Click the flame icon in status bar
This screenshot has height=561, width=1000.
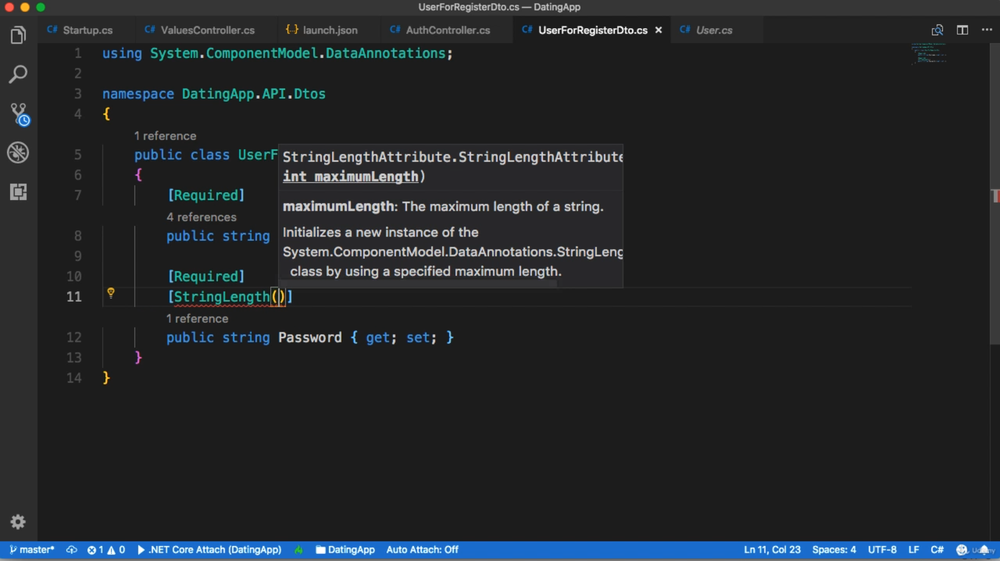(x=298, y=550)
